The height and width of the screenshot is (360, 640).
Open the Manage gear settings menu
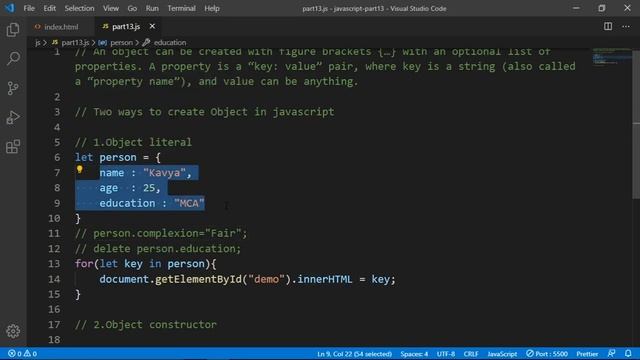click(x=13, y=331)
